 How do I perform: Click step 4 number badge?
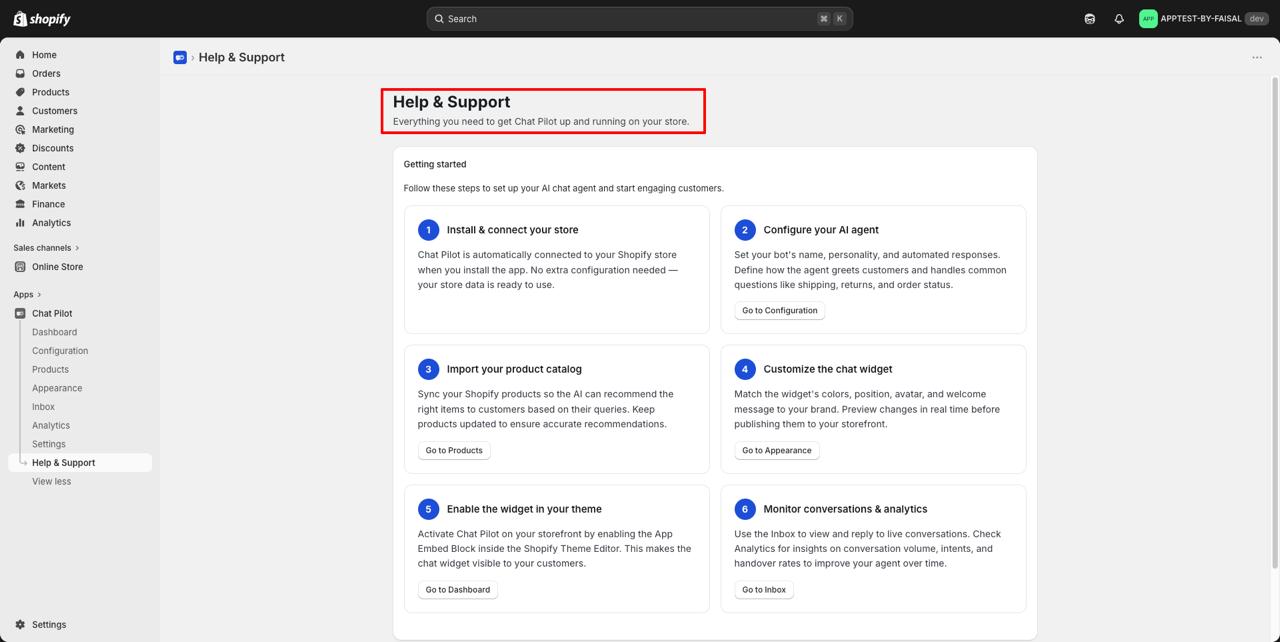(x=745, y=369)
